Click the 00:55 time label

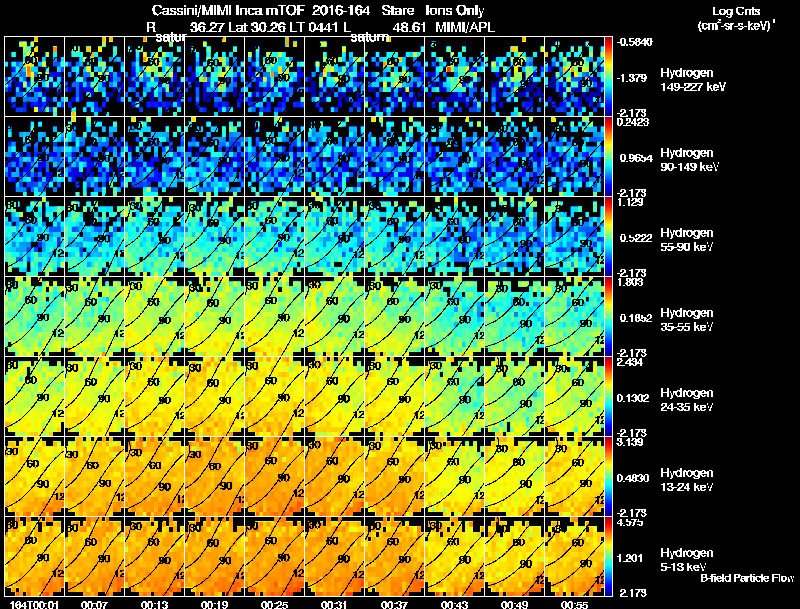574,604
